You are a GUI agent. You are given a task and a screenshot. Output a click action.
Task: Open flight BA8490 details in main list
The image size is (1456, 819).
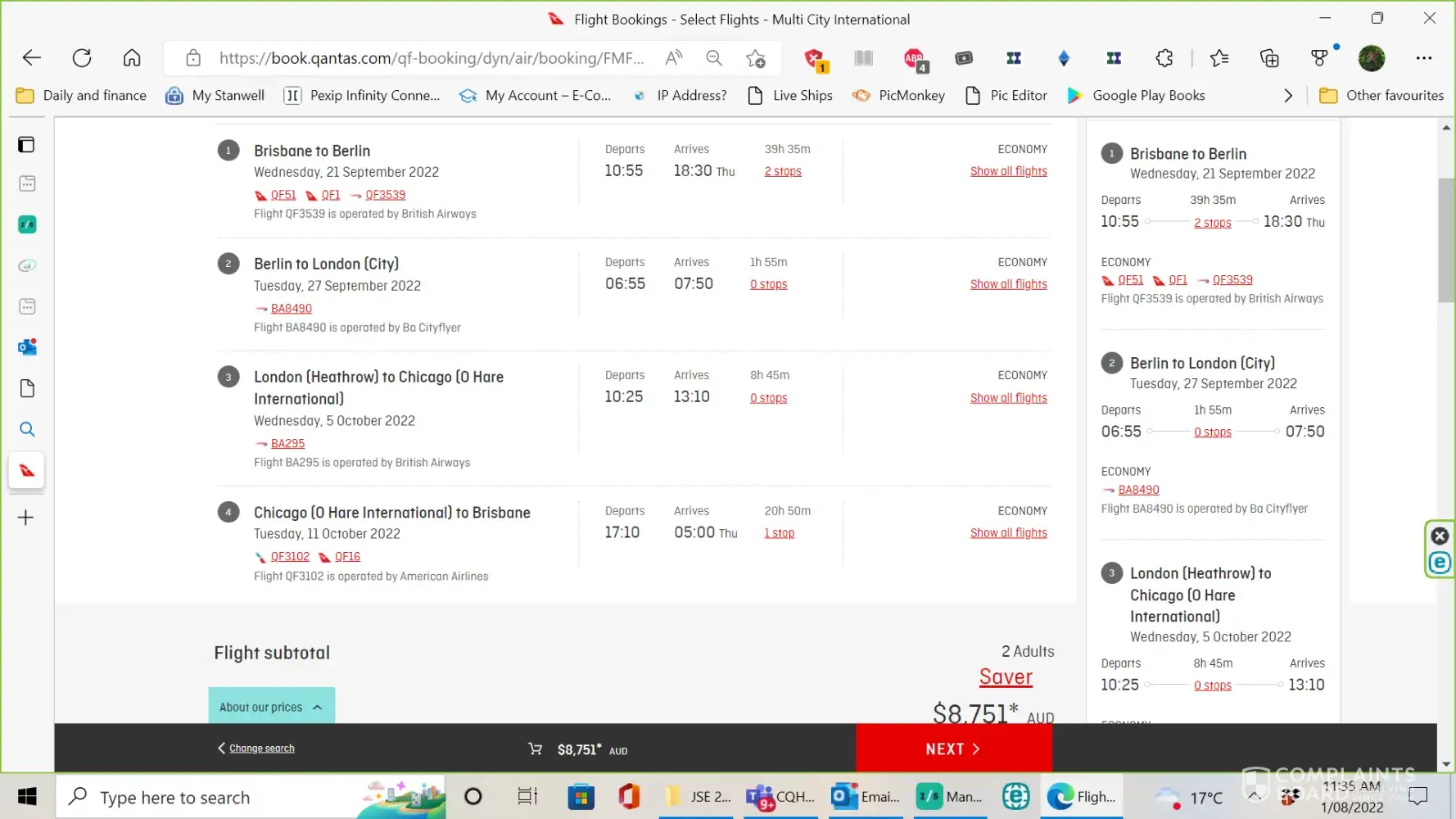click(x=292, y=309)
